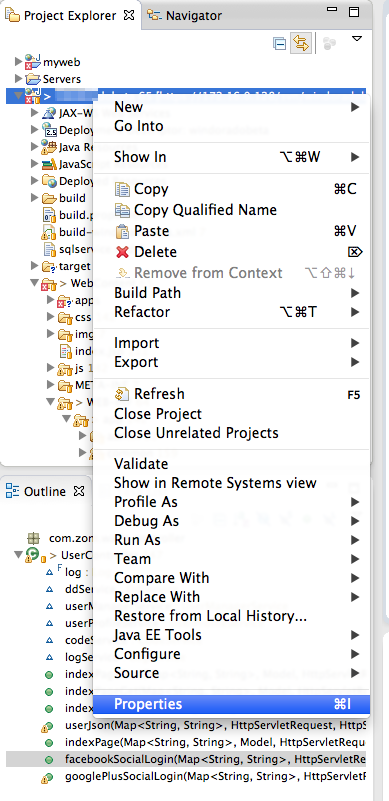
Task: Click the Copy icon in context menu
Action: (x=123, y=190)
